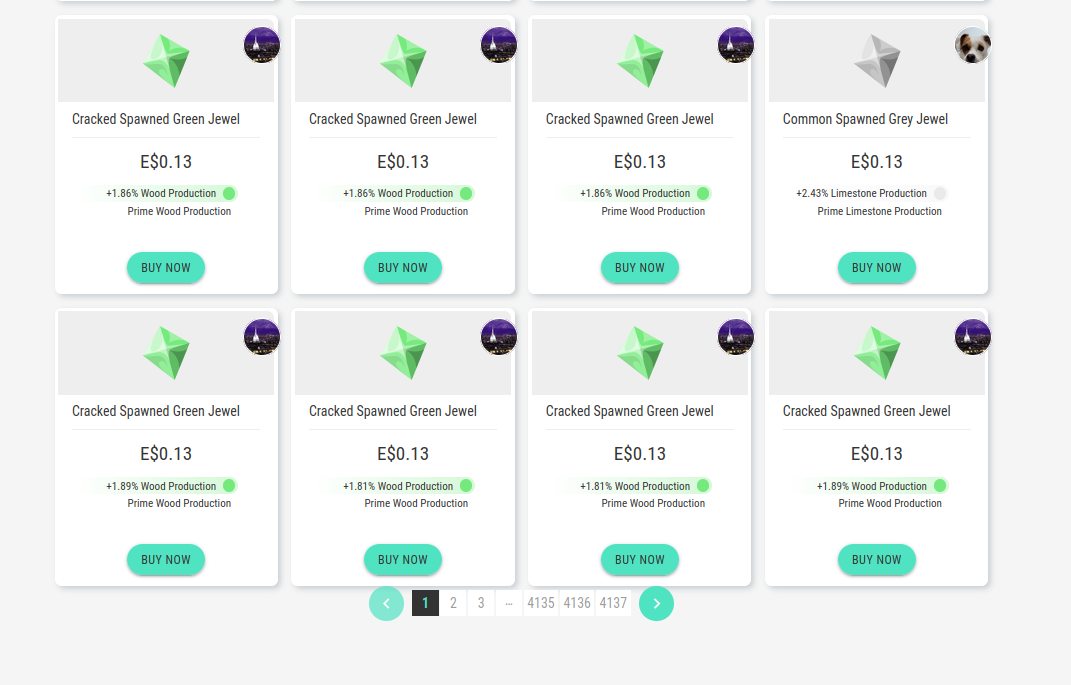The height and width of the screenshot is (685, 1071).
Task: Select current page 1 button
Action: click(425, 603)
